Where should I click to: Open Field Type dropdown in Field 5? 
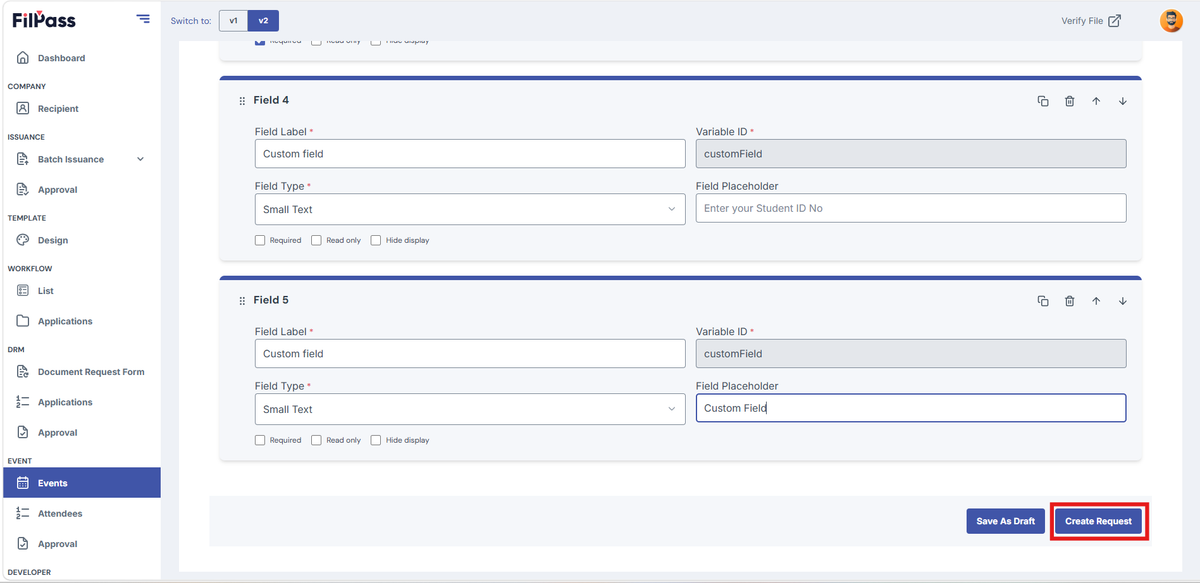tap(470, 409)
